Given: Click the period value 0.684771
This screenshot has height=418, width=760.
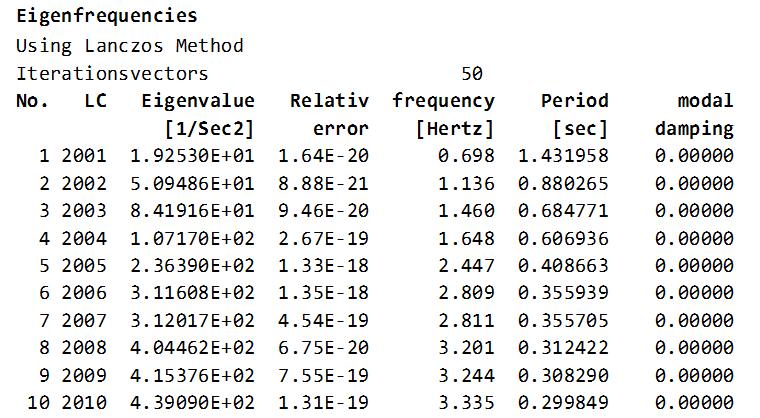Looking at the screenshot, I should click(x=563, y=211).
